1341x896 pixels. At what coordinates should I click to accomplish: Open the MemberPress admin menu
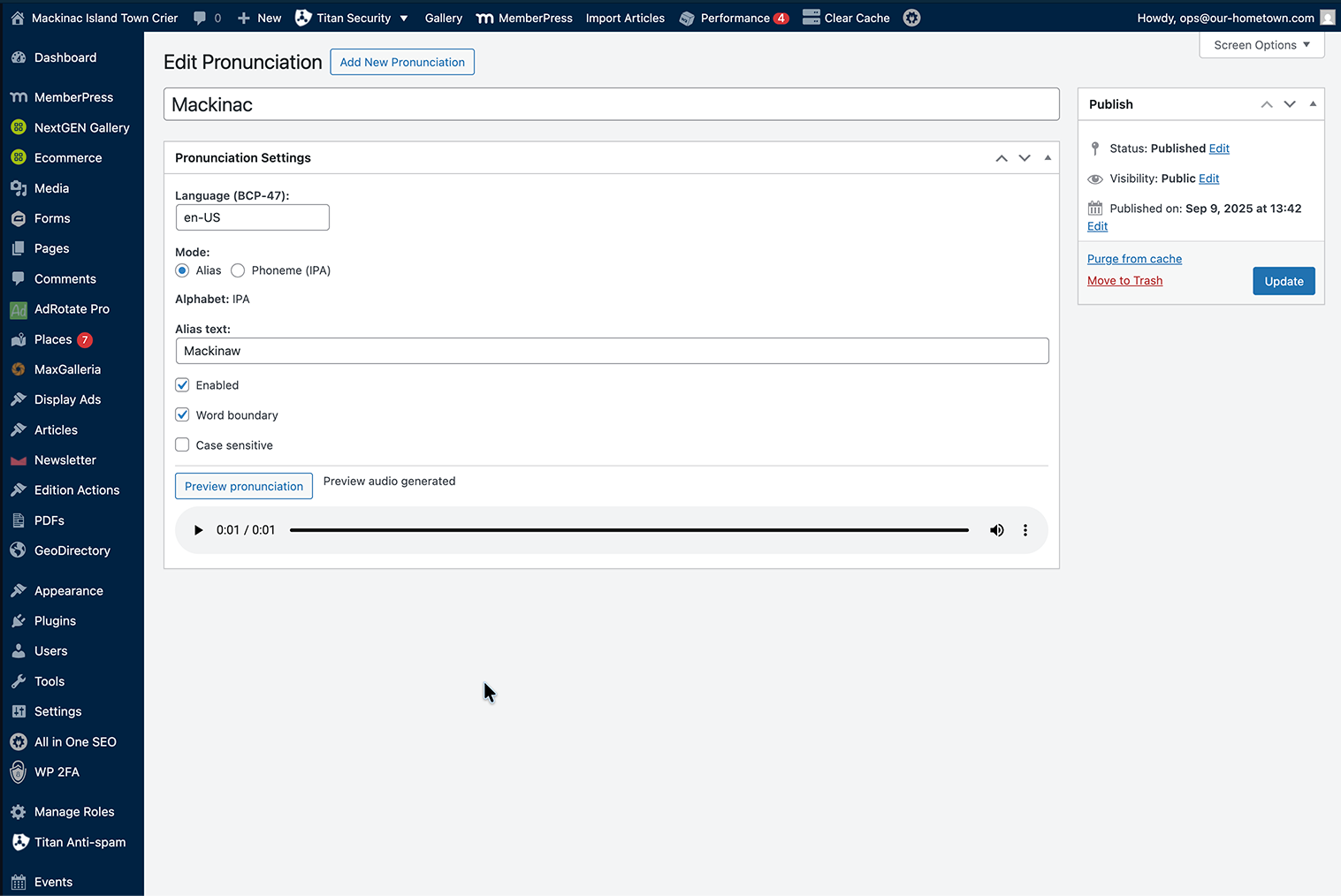pyautogui.click(x=73, y=97)
